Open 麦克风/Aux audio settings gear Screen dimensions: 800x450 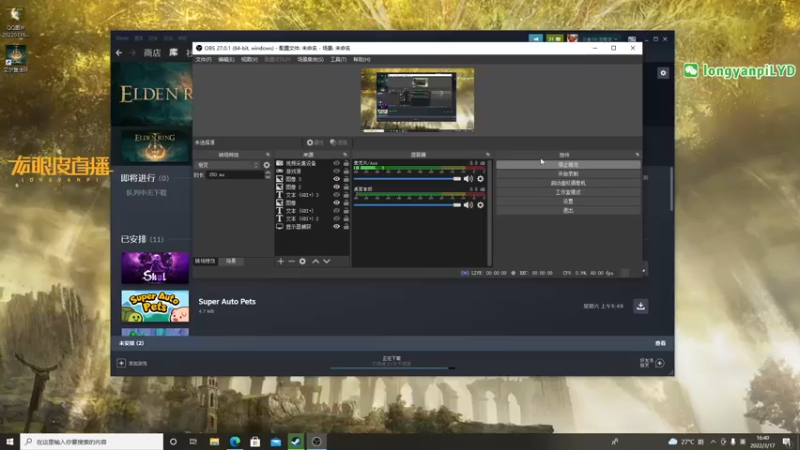[x=480, y=179]
